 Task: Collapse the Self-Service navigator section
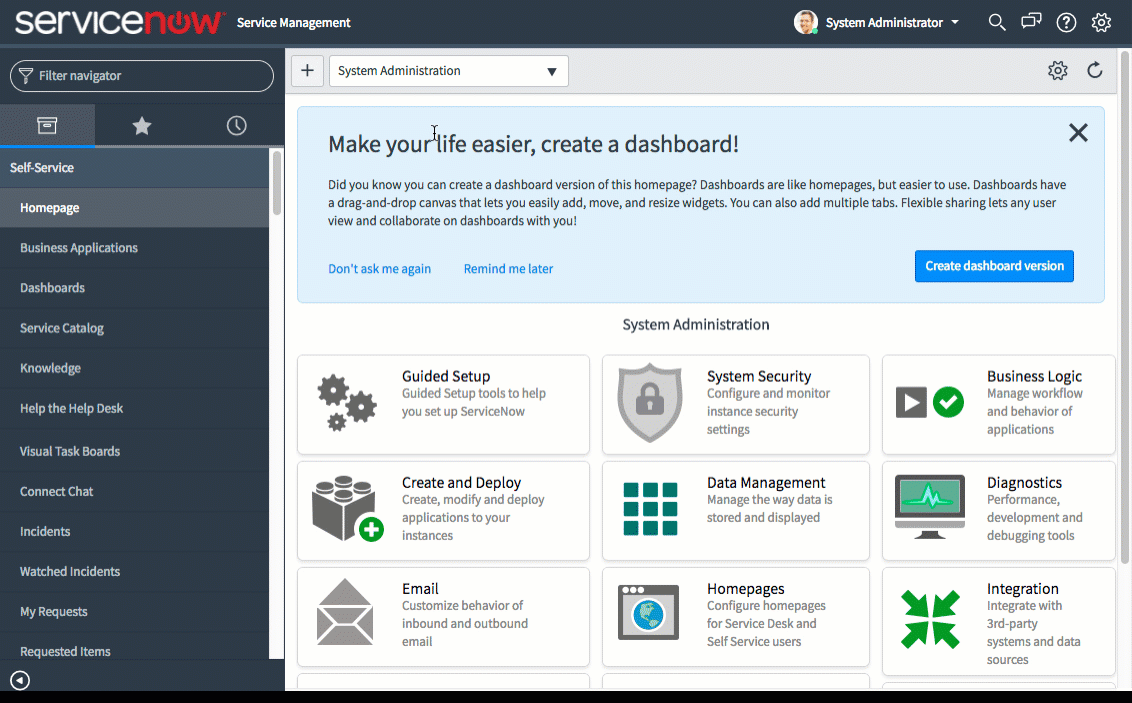coord(134,167)
